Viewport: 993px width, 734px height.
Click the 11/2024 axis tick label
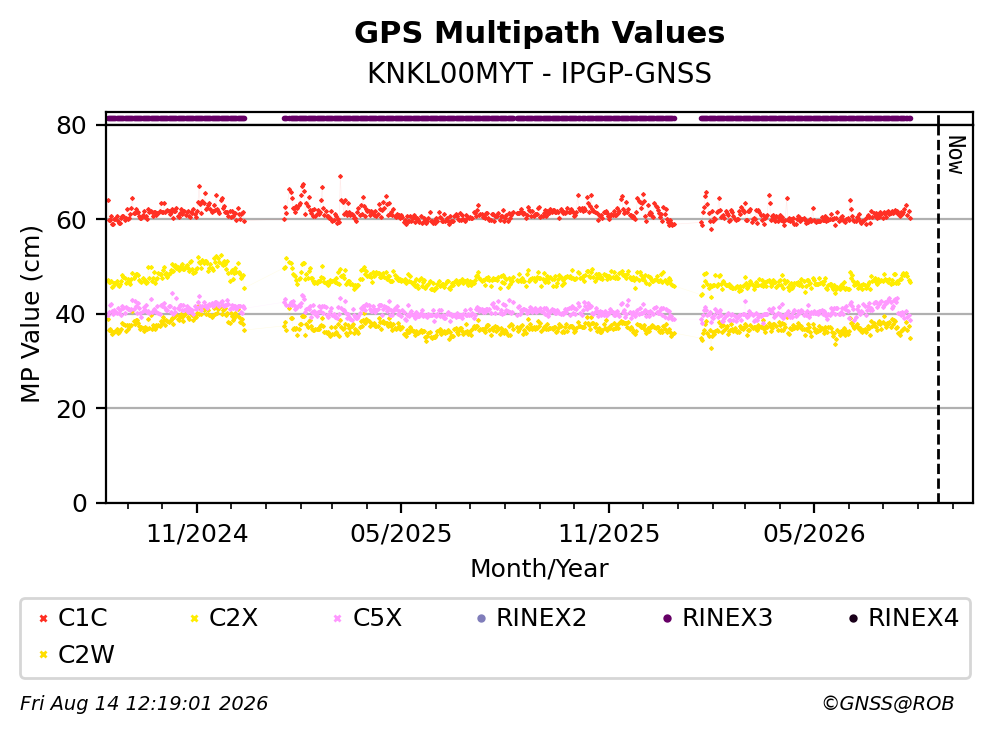pos(197,534)
